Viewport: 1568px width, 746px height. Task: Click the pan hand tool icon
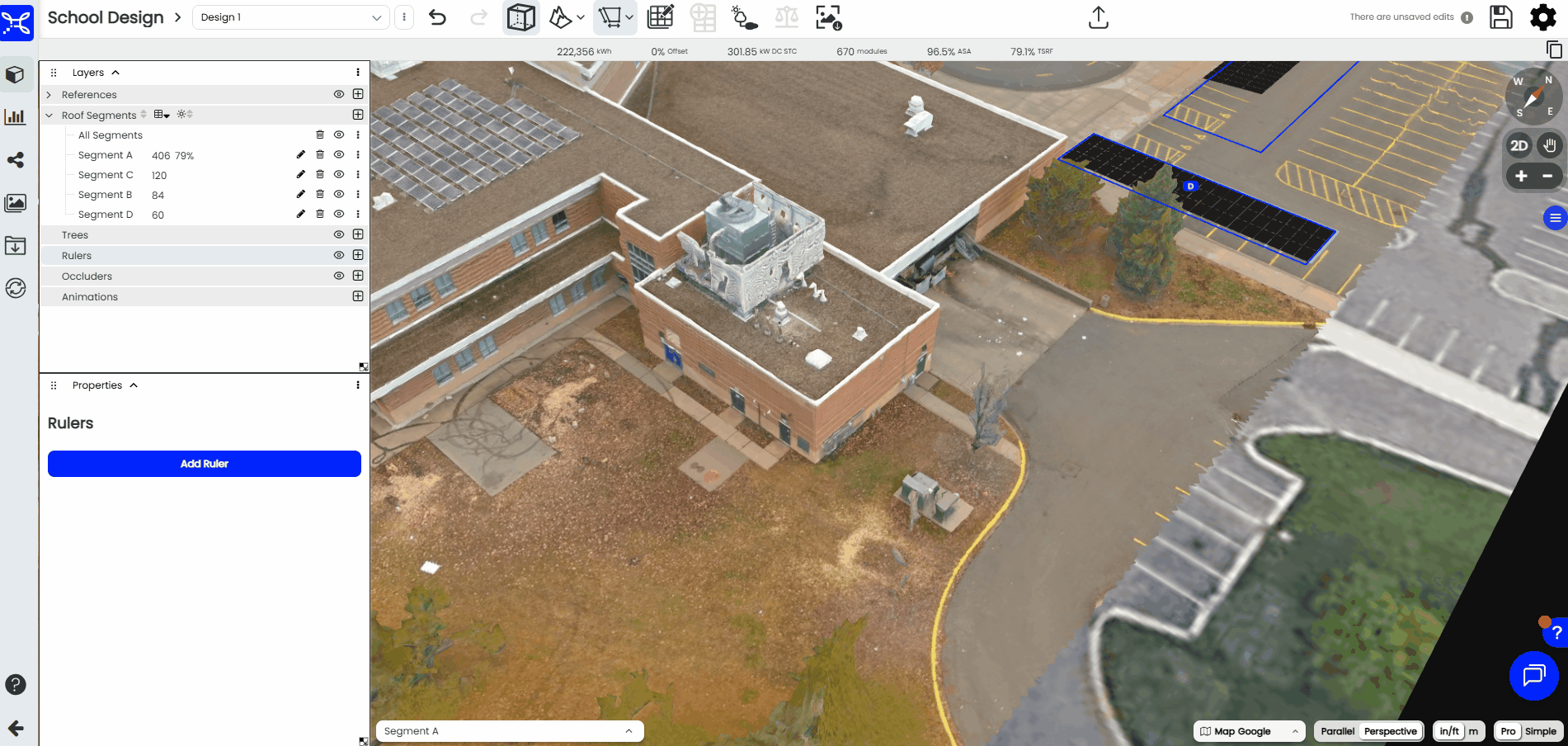(1550, 145)
